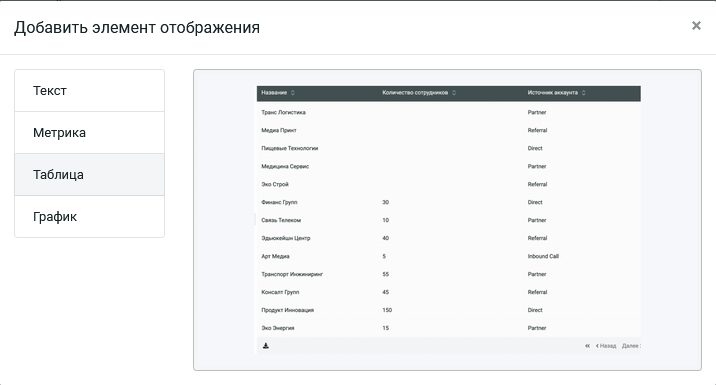
Task: Click the Название column header
Action: point(274,93)
